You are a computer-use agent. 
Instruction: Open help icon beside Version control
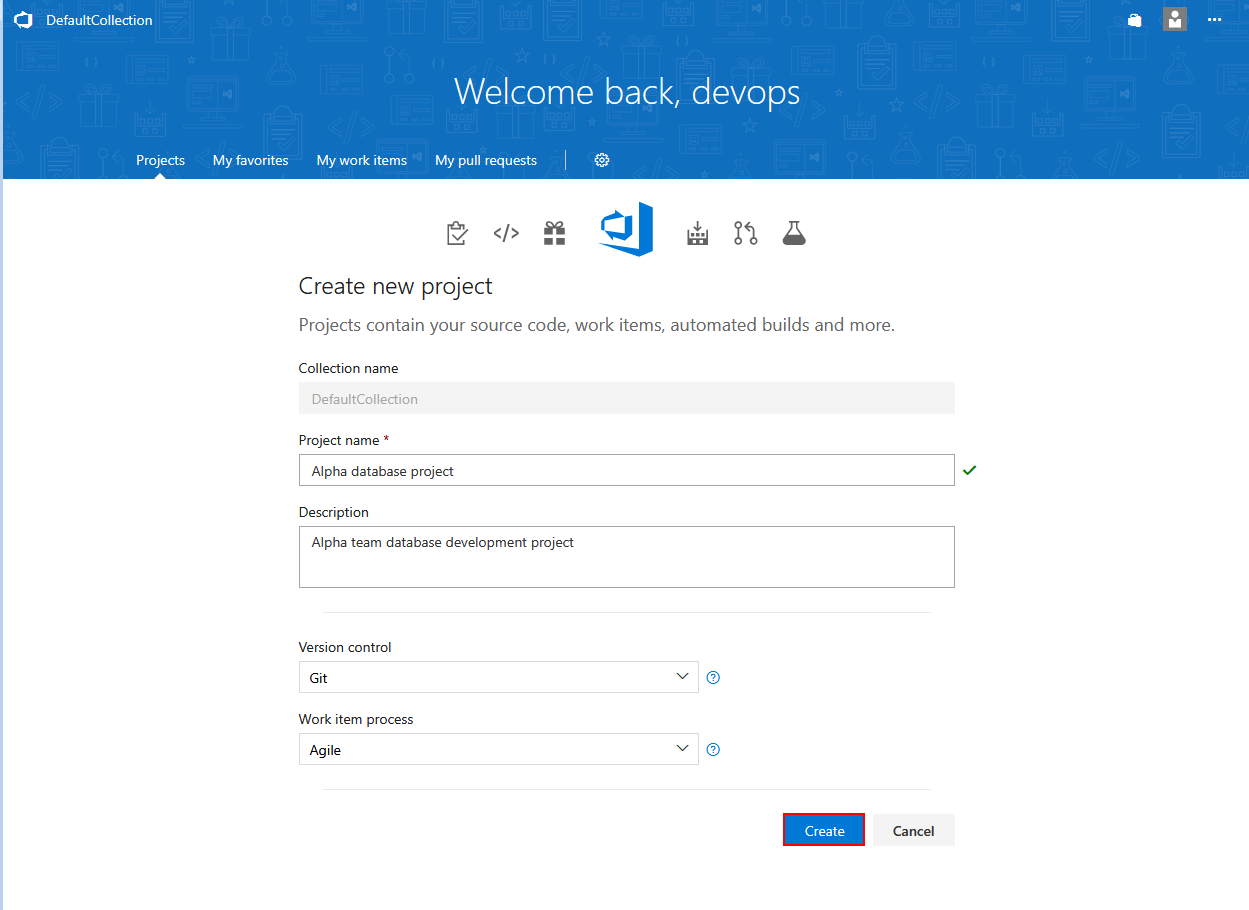point(713,677)
